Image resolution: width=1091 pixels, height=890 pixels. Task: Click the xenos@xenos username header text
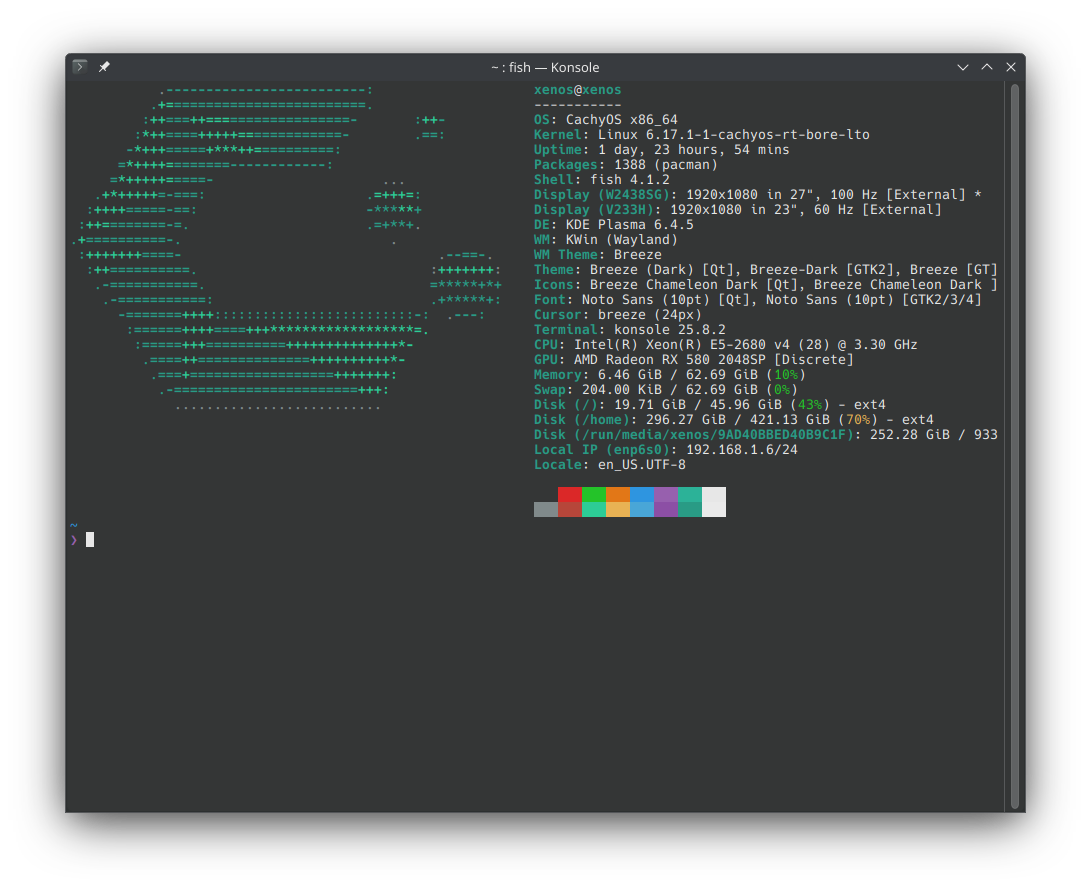tap(577, 90)
